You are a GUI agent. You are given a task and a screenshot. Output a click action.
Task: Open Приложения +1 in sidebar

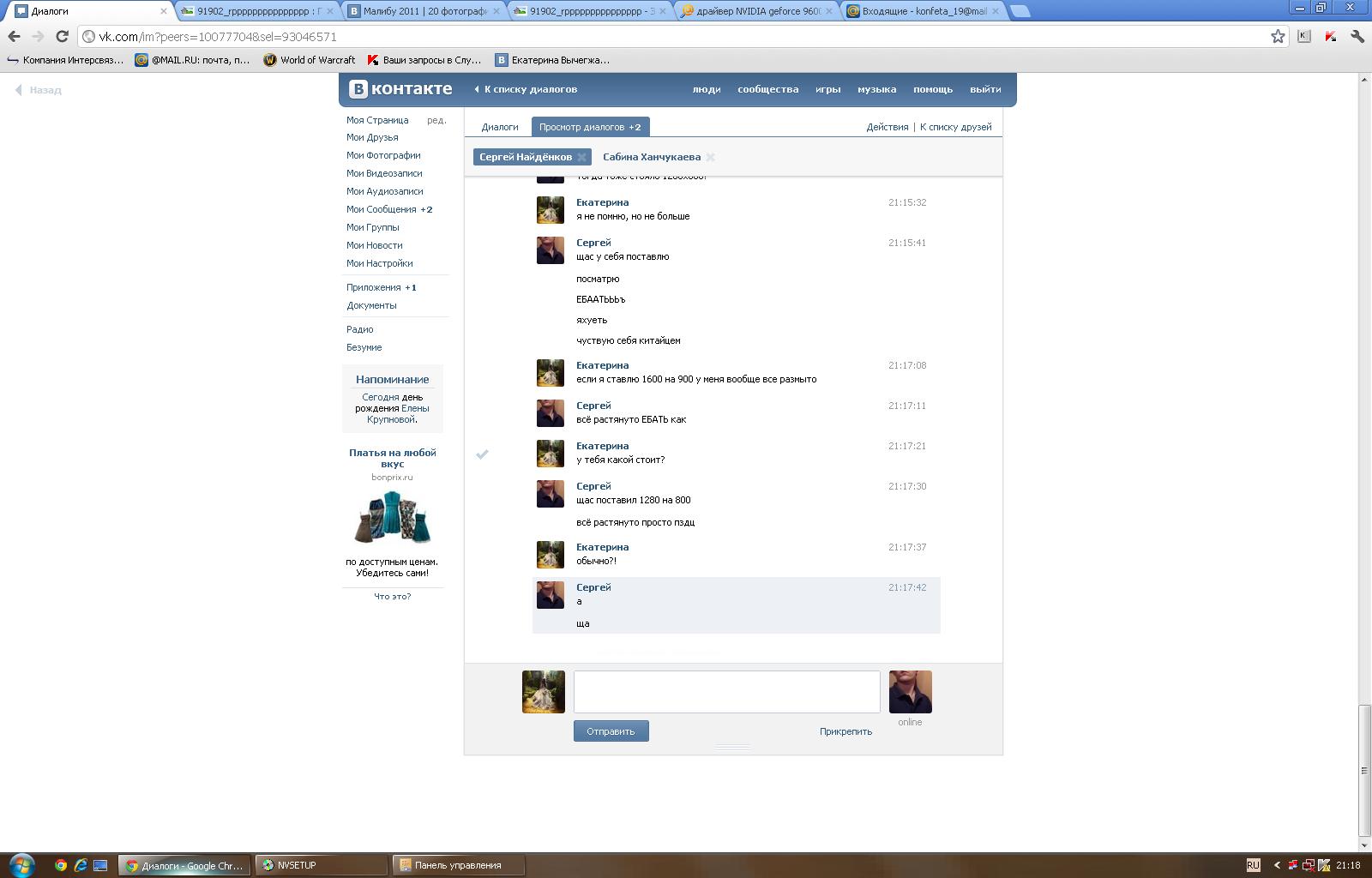coord(382,287)
